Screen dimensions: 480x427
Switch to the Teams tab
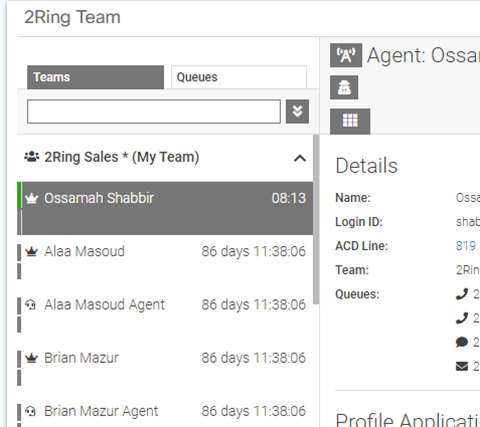coord(95,77)
